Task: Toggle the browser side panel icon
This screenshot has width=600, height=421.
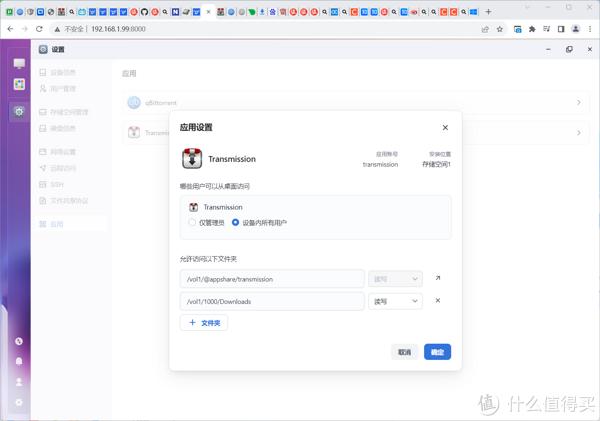Action: point(561,29)
